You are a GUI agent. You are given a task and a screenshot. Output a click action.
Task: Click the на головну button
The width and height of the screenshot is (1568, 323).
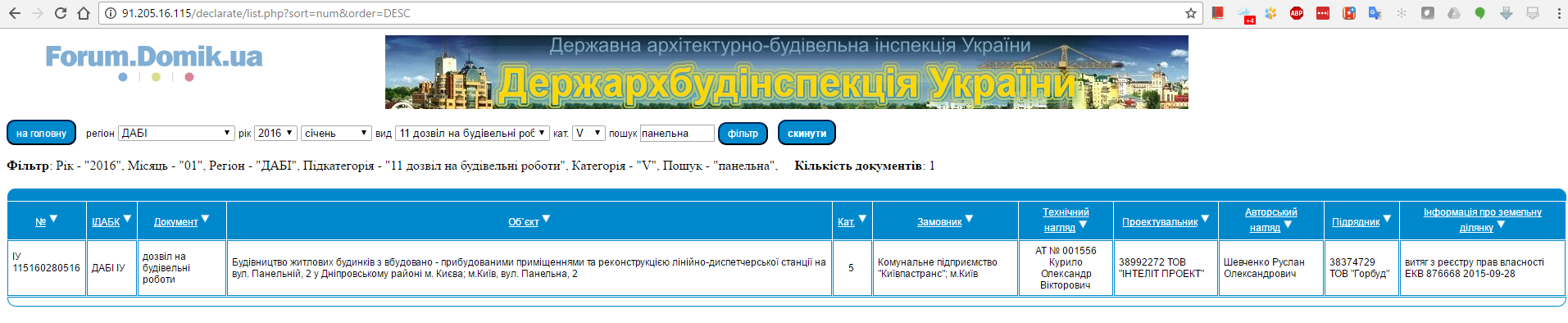click(x=41, y=133)
